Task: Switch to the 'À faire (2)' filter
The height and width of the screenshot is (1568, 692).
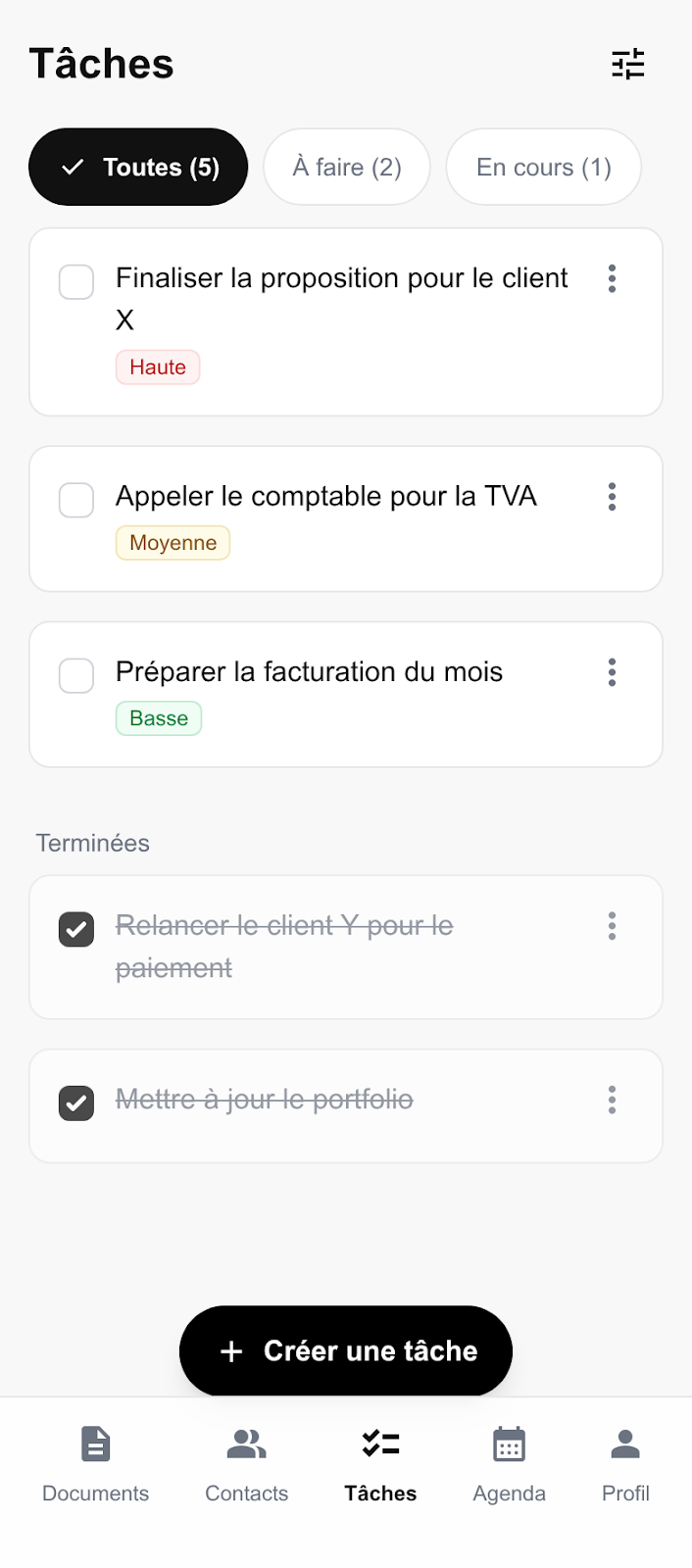Action: 346,167
